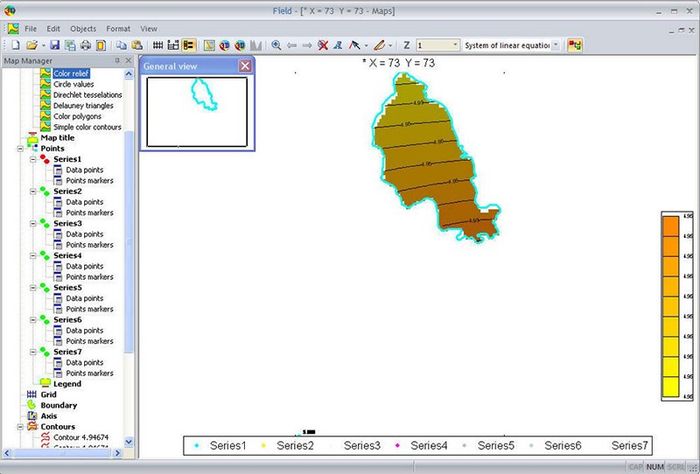Select Circle values map type
Screen dimensions: 700x474
coord(74,84)
